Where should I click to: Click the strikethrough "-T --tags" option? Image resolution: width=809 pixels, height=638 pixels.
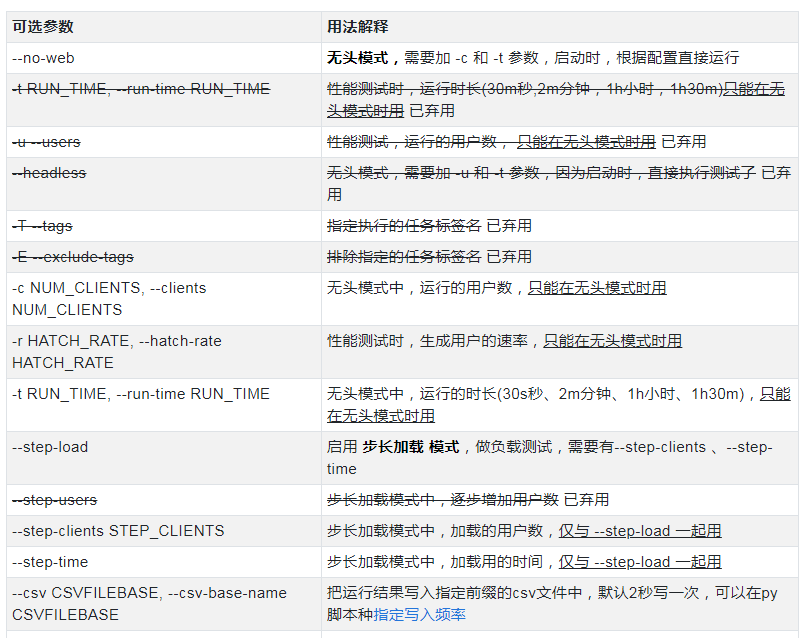click(45, 225)
